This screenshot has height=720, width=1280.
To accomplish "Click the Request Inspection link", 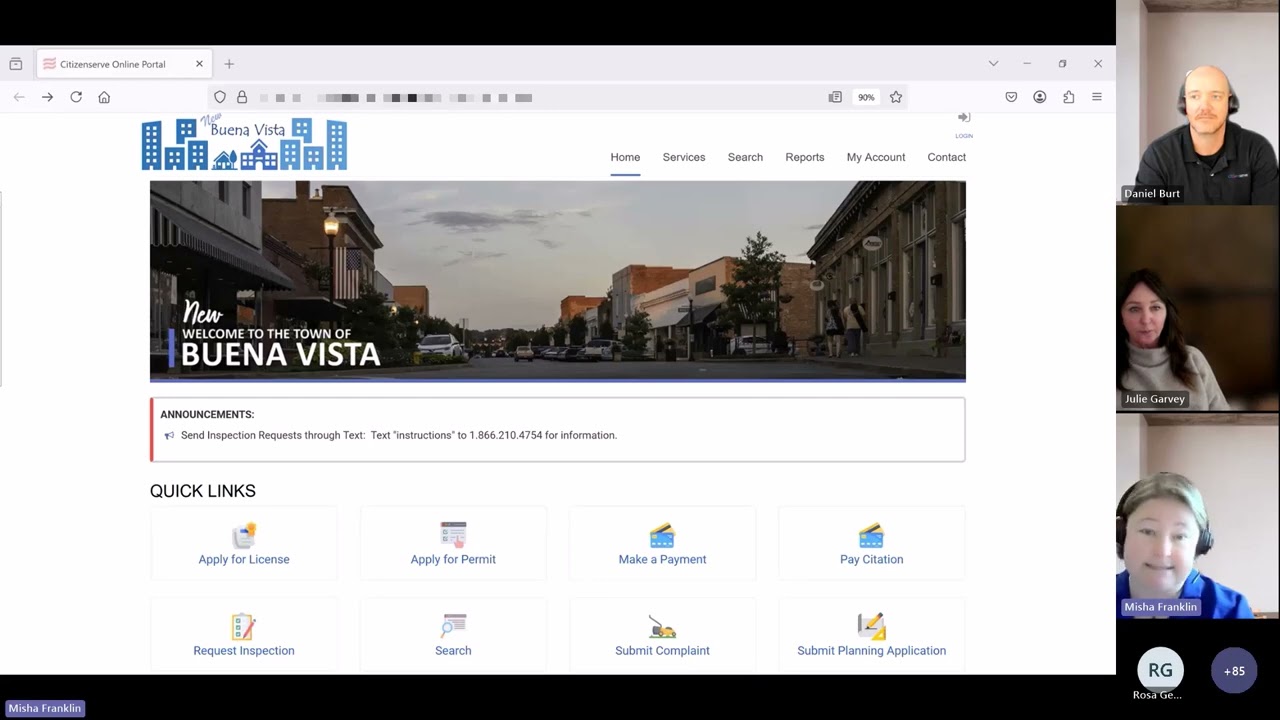I will tap(244, 650).
